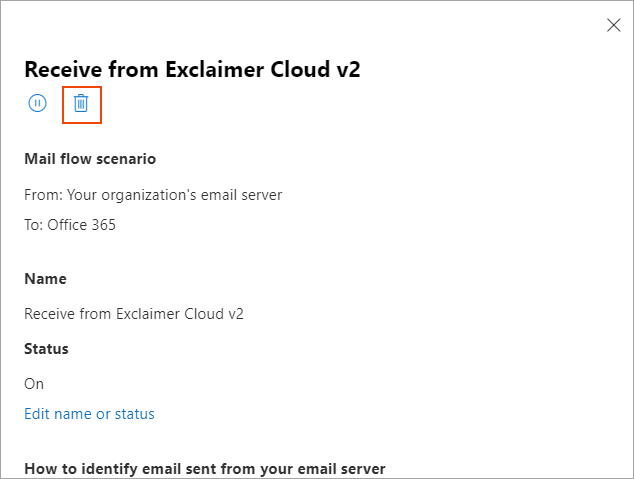Click 'Your organization's email server' text
This screenshot has height=479, width=634.
click(x=174, y=195)
